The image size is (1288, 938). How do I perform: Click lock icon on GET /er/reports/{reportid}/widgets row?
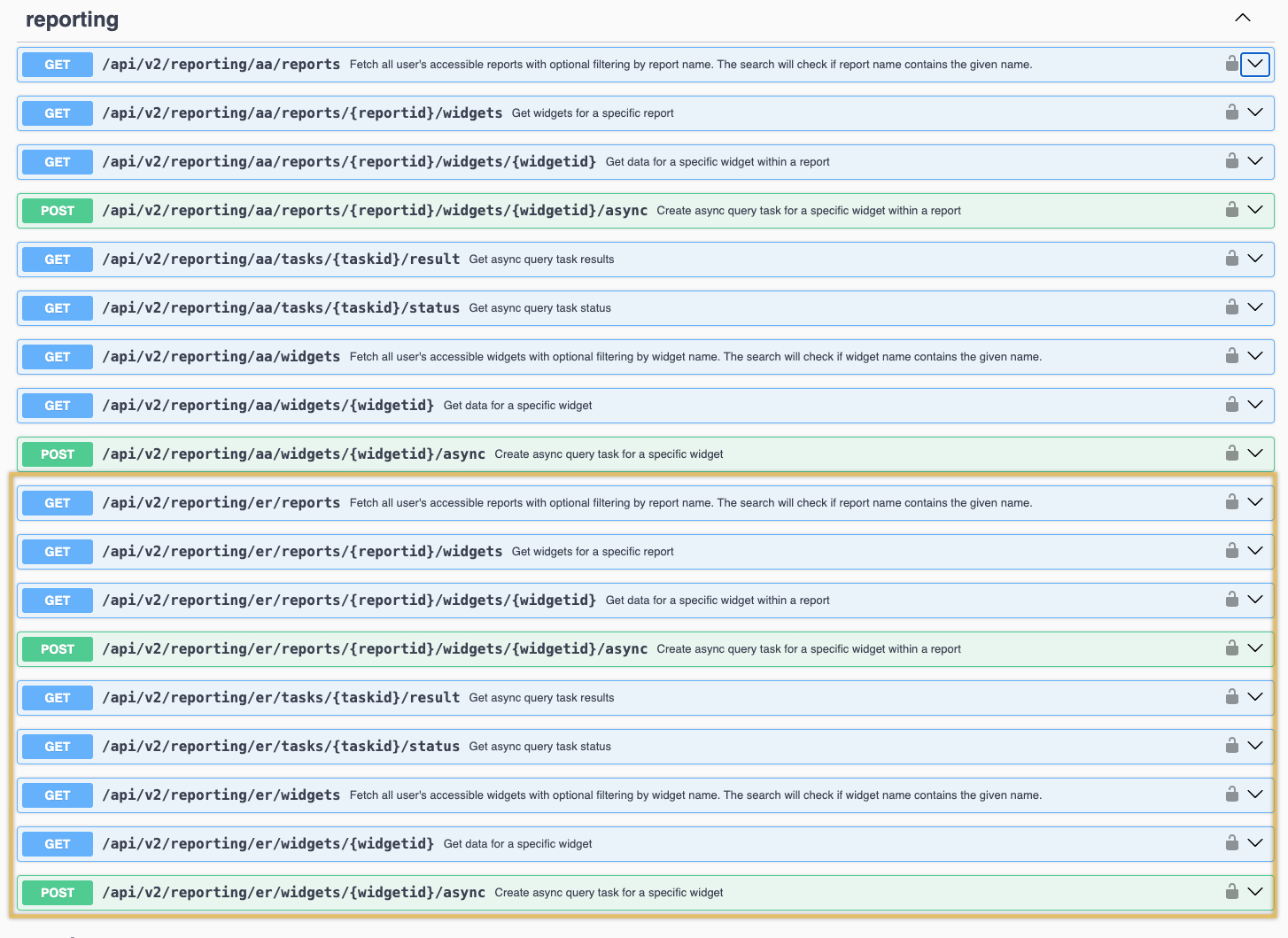tap(1231, 551)
